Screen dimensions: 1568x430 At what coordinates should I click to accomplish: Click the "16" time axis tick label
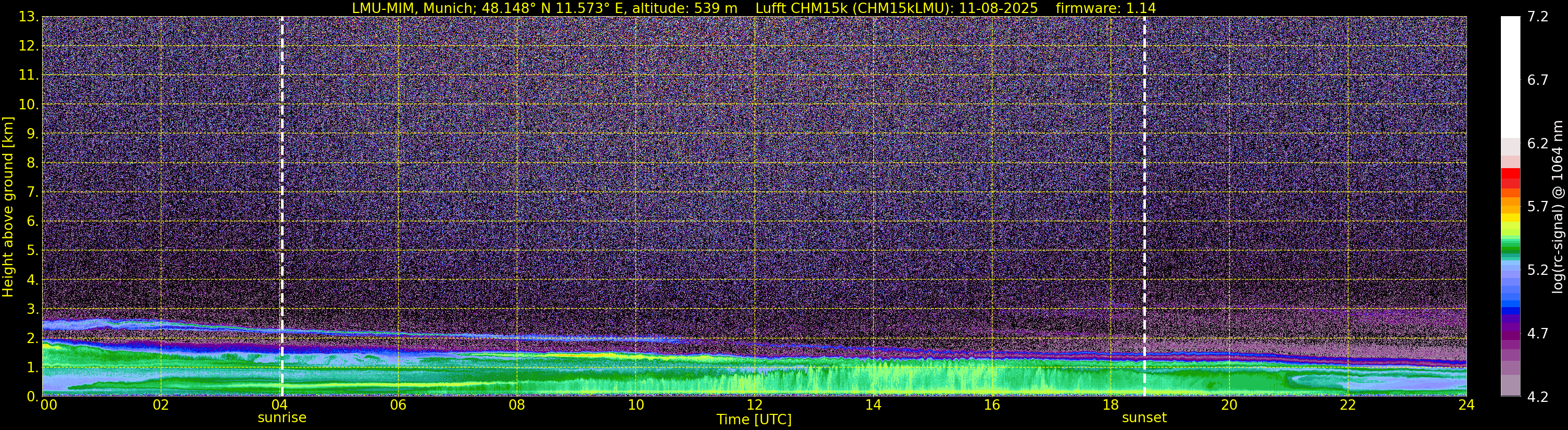pyautogui.click(x=991, y=405)
